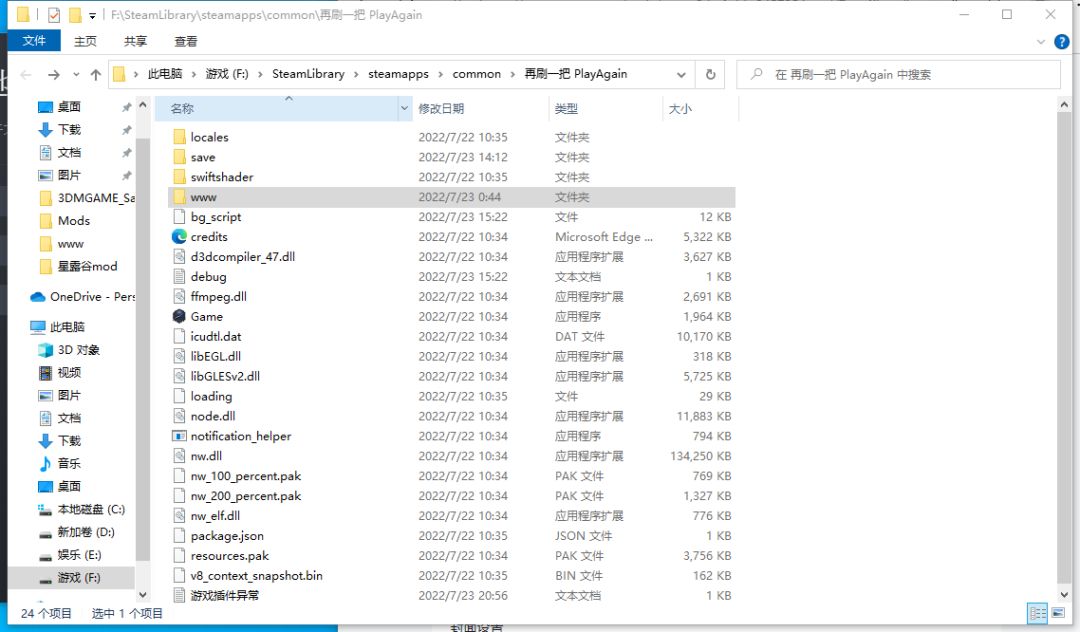
Task: Select 3DMGAME_Sa folder in sidebar
Action: click(x=87, y=198)
